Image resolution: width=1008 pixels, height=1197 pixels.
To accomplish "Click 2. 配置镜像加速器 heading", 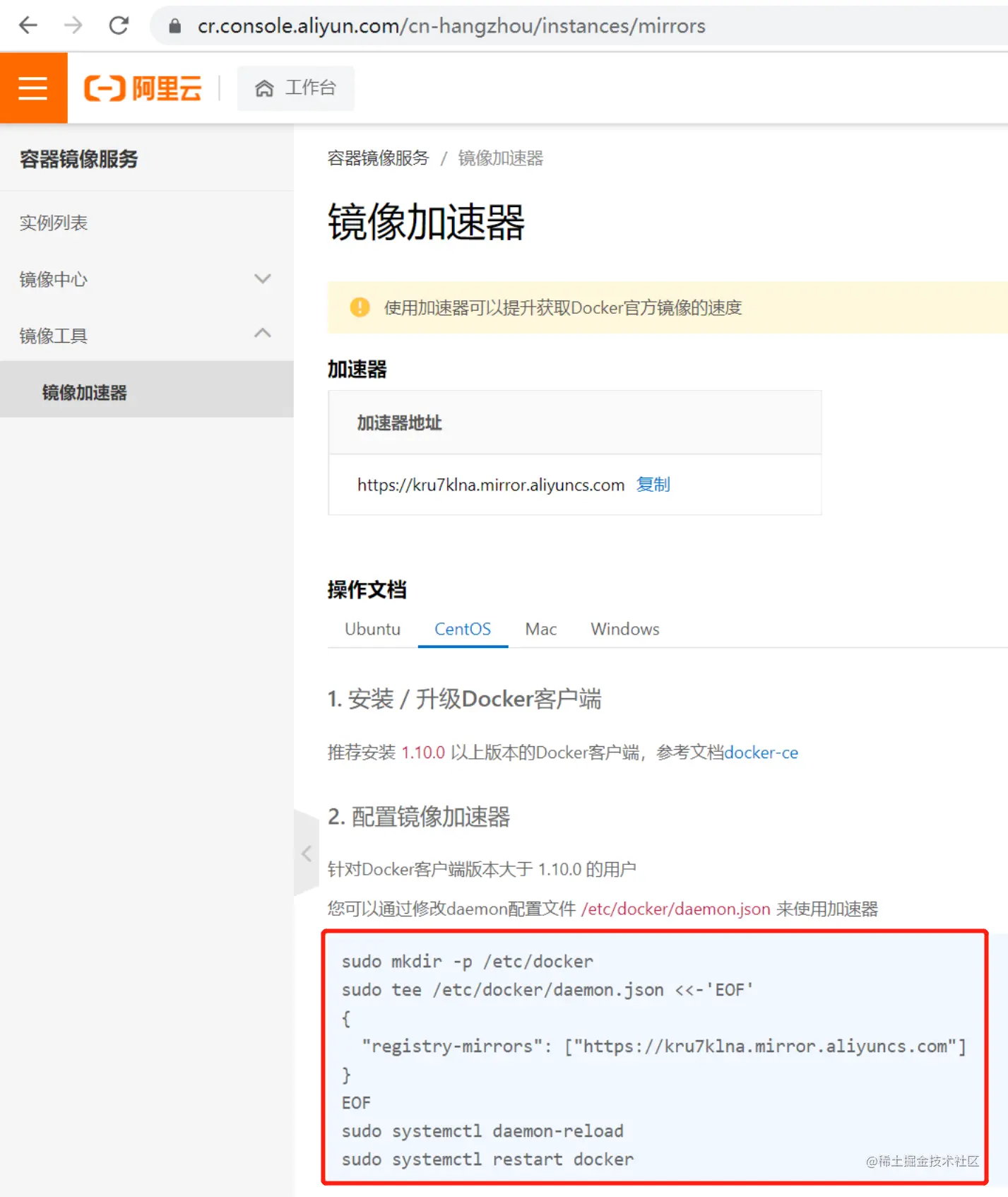I will (419, 817).
